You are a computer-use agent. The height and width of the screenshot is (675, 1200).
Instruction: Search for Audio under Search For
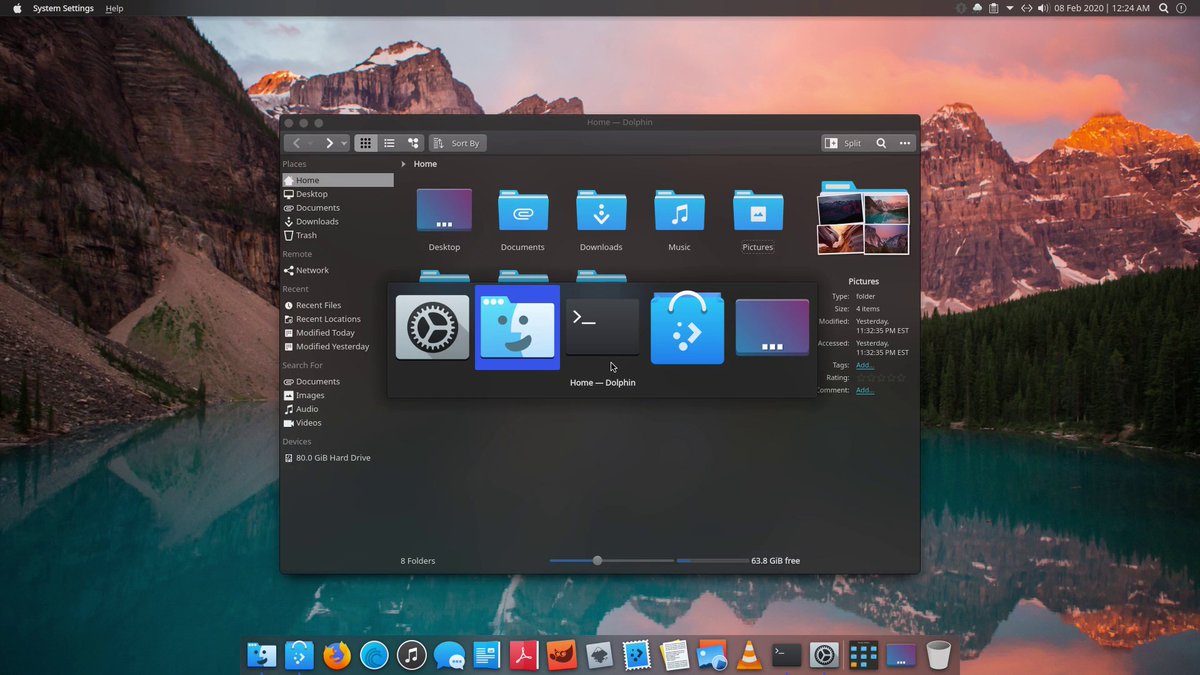337,409
